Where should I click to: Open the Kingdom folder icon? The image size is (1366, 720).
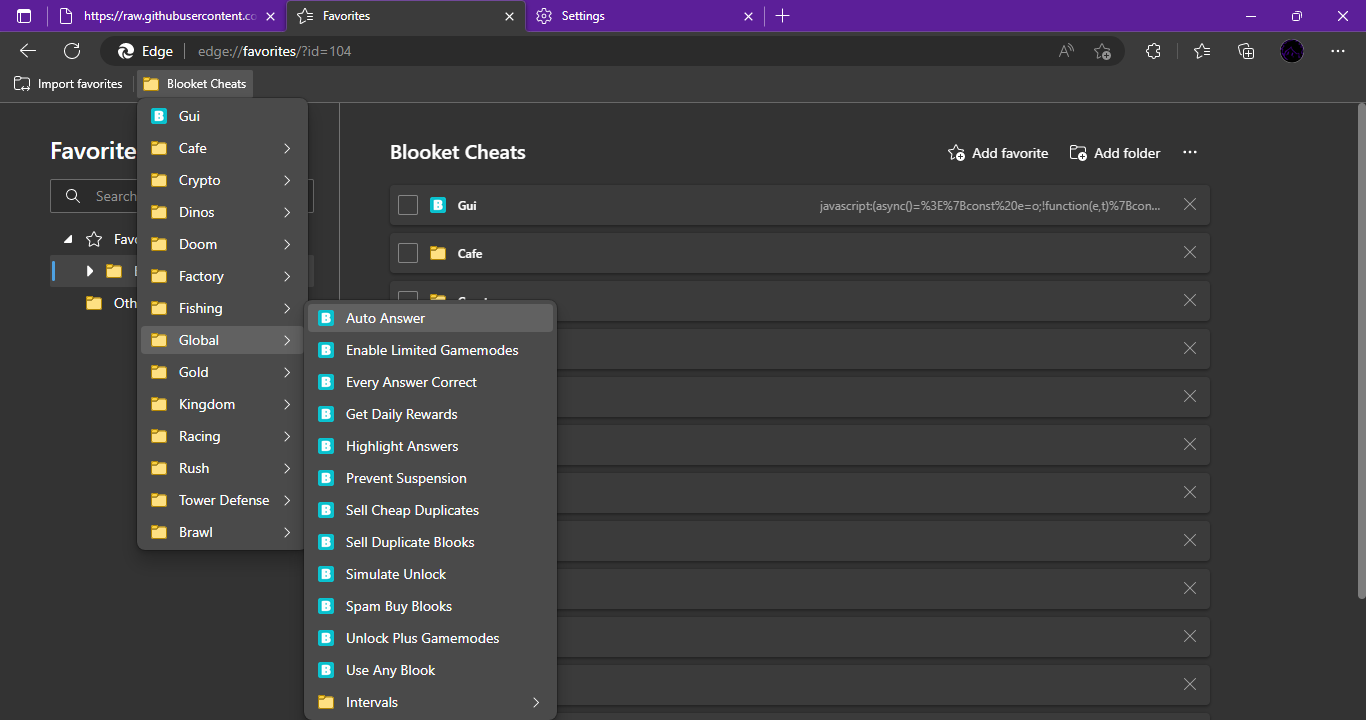(x=159, y=404)
